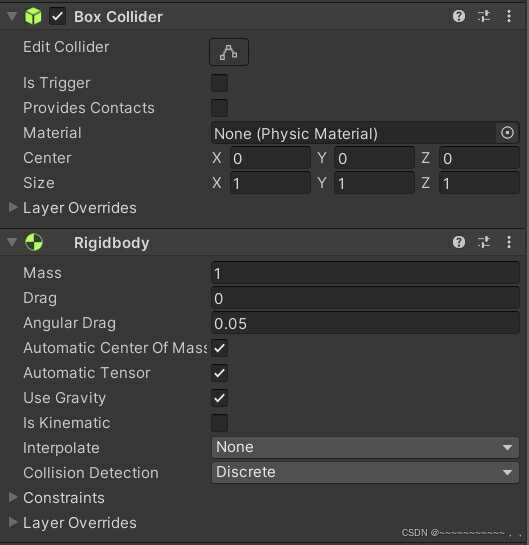
Task: Turn off Use Gravity checkbox
Action: [x=219, y=398]
